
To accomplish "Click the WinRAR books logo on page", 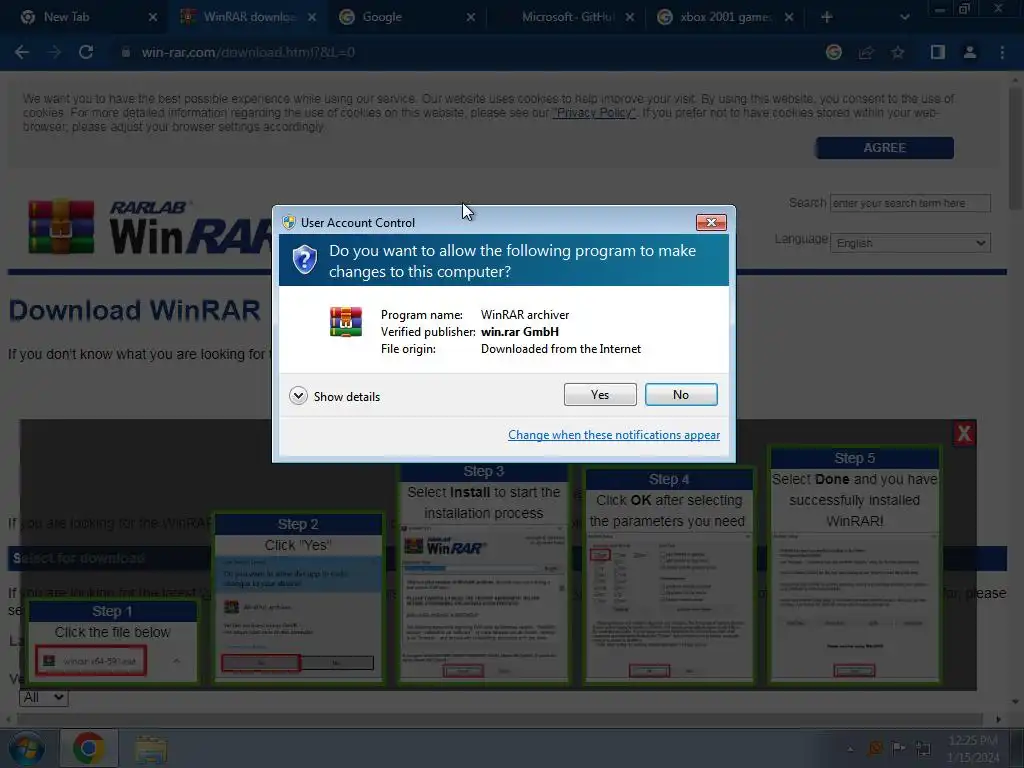I will pyautogui.click(x=61, y=227).
